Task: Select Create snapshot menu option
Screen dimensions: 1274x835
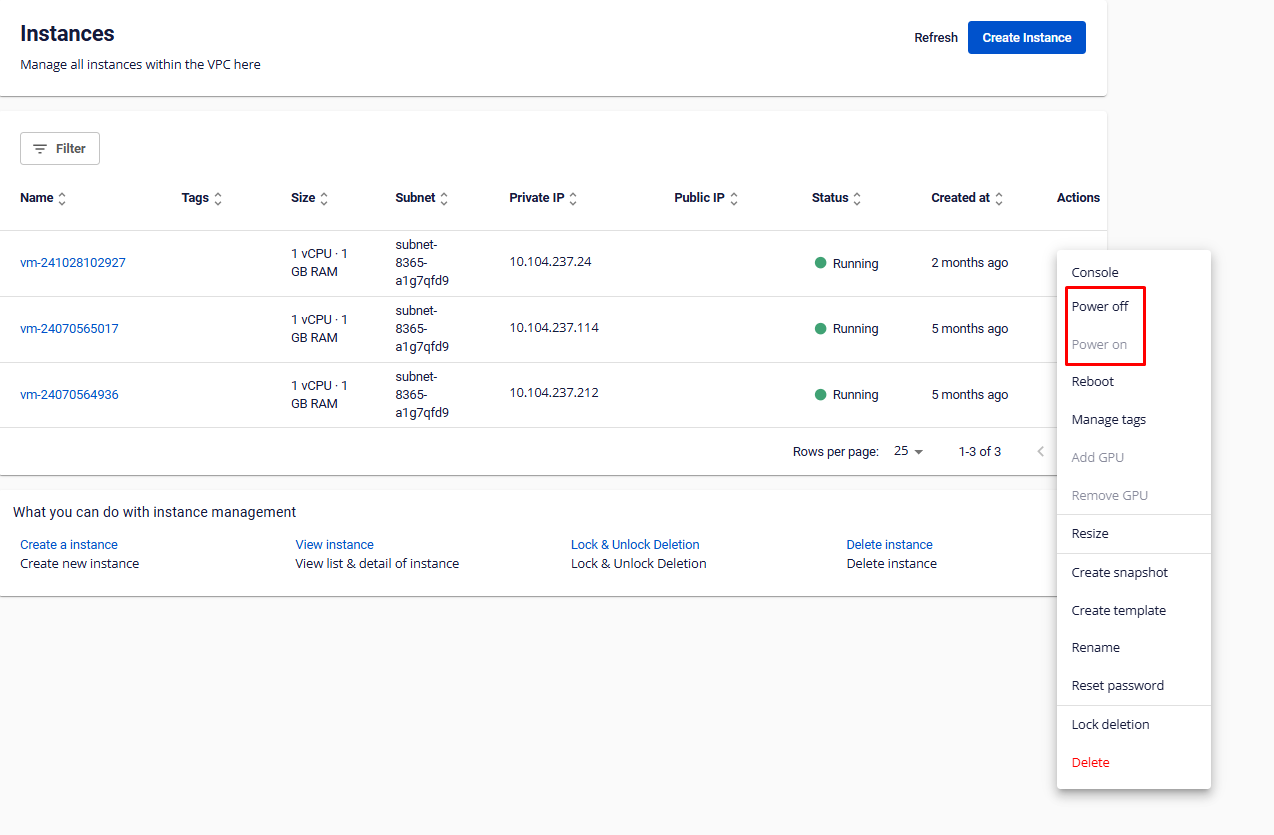Action: click(1119, 573)
